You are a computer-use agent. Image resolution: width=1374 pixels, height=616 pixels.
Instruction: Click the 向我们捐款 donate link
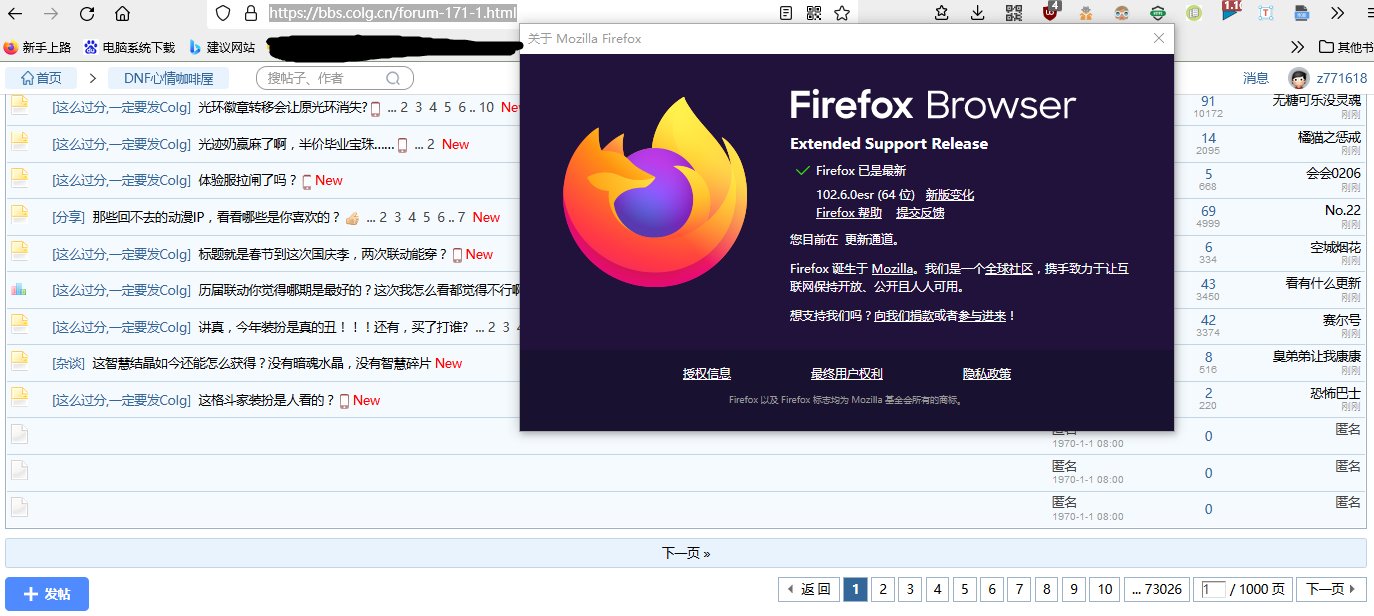point(904,315)
